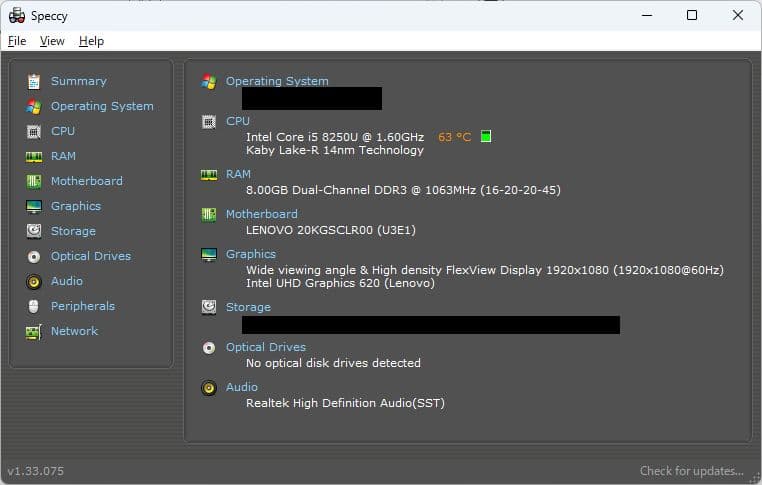The height and width of the screenshot is (485, 762).
Task: Click the Audio heading link in summary
Action: 242,387
